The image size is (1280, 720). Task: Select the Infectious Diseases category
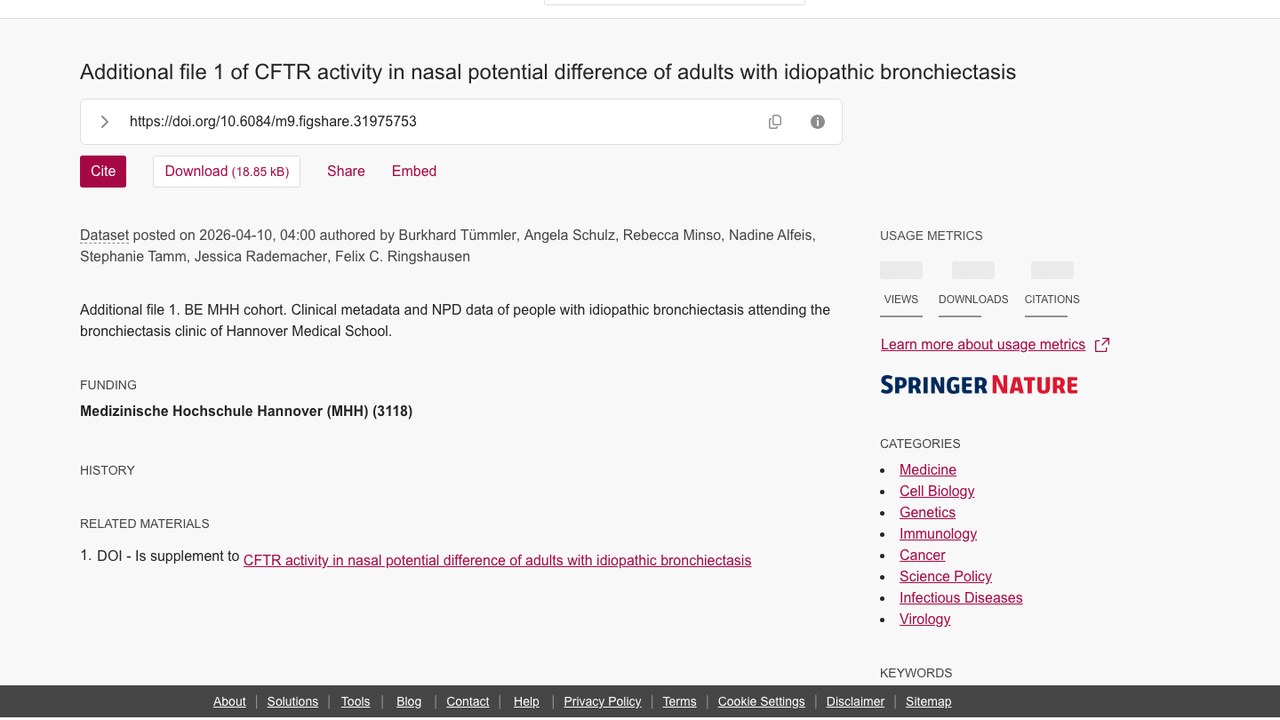[x=961, y=598]
